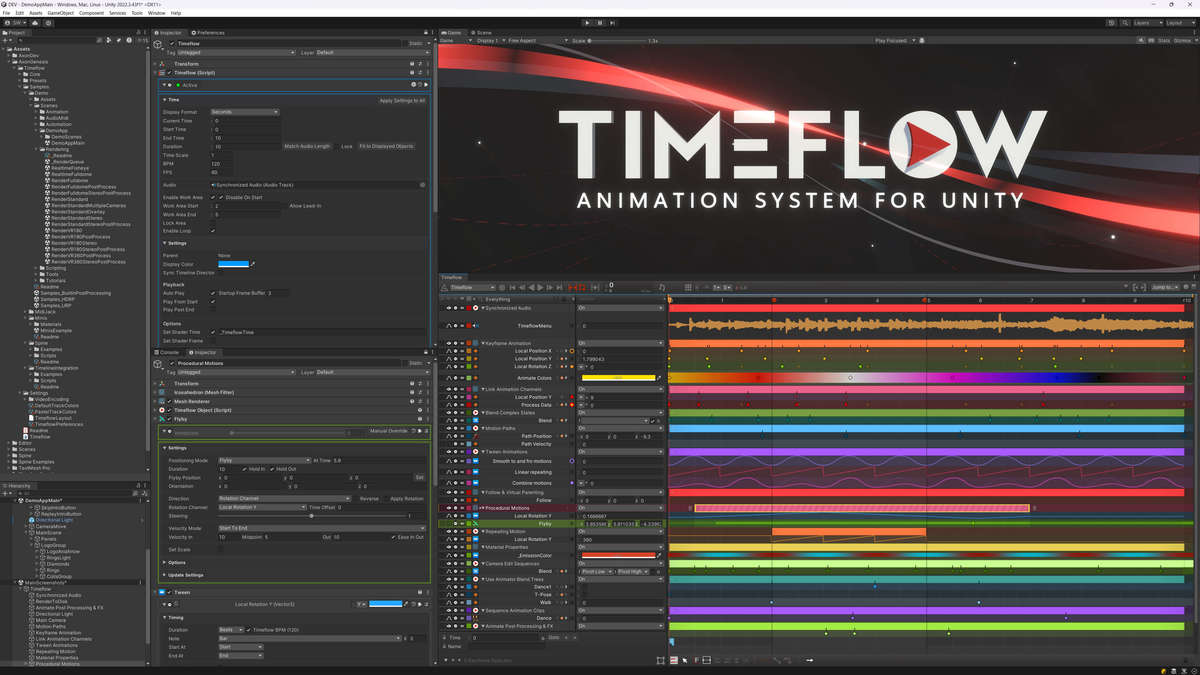
Task: Click the Animate Colors yellow swatch
Action: coord(618,378)
